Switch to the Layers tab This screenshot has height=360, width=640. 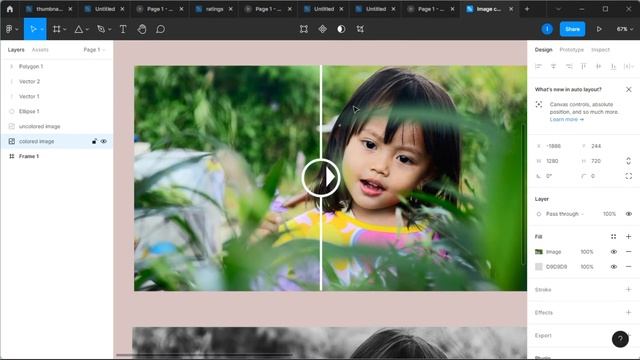click(16, 50)
